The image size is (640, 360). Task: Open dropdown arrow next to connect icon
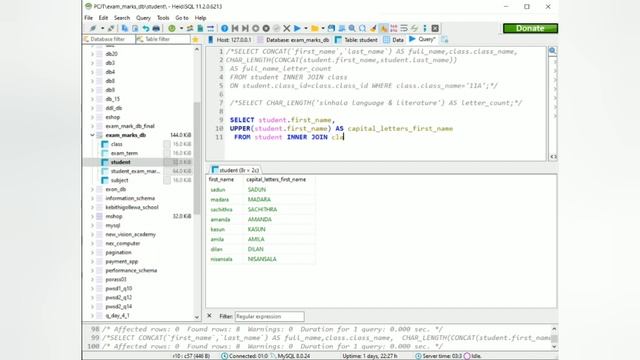[x=102, y=28]
